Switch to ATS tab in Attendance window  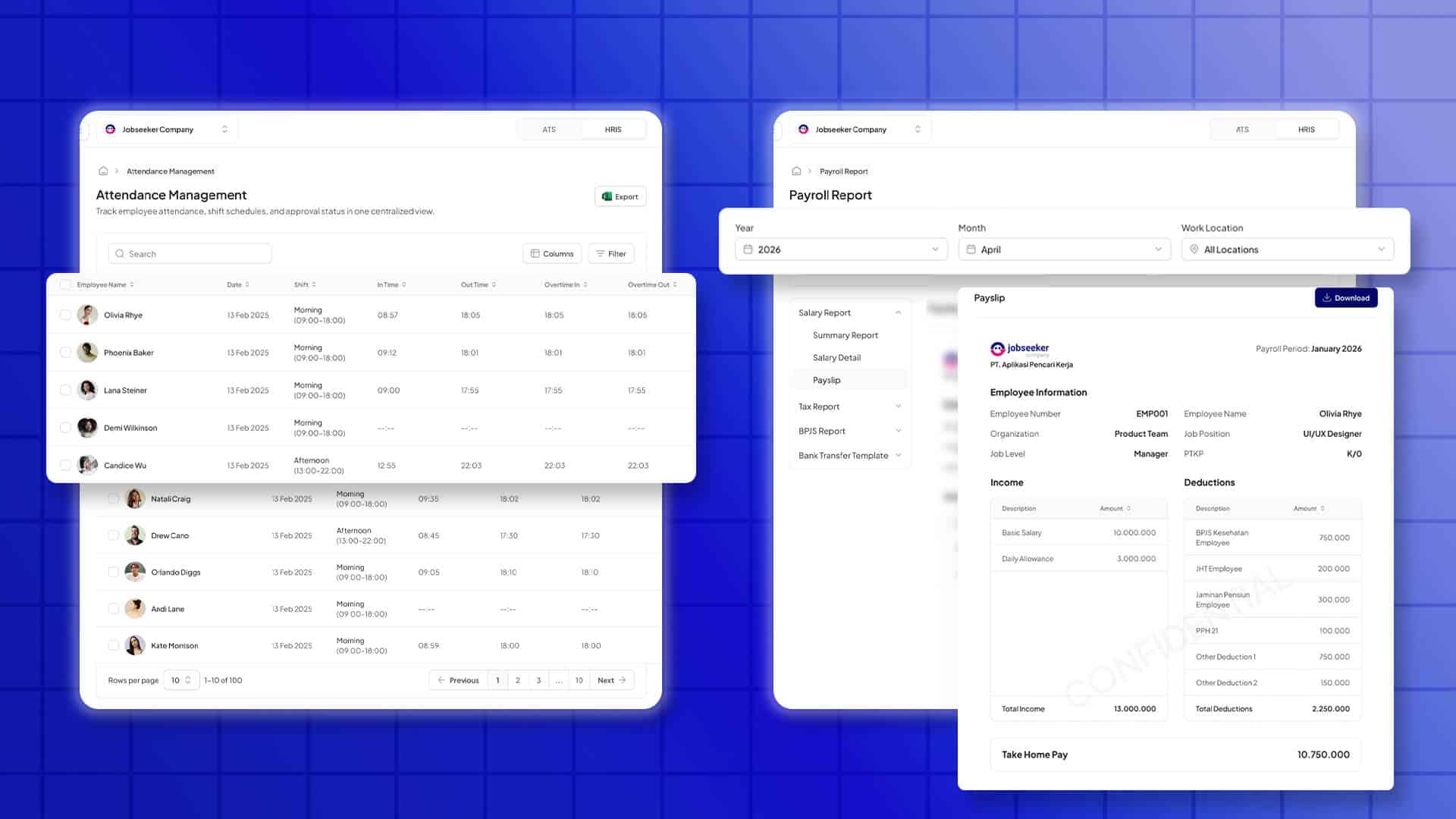(549, 130)
